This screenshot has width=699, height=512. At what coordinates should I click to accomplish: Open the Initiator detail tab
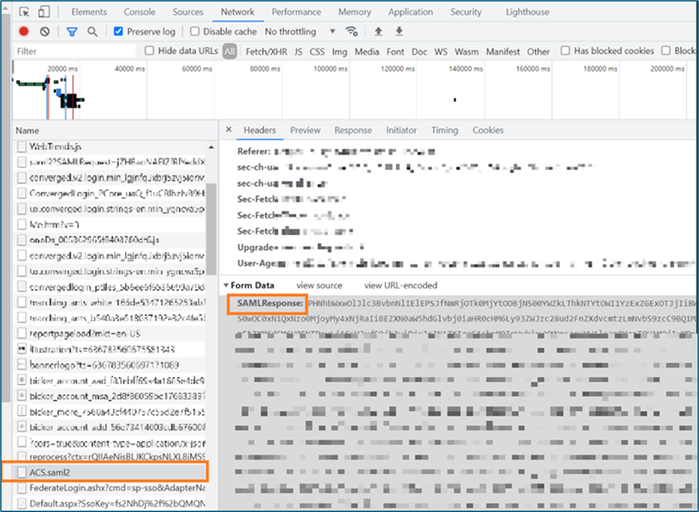pyautogui.click(x=401, y=130)
